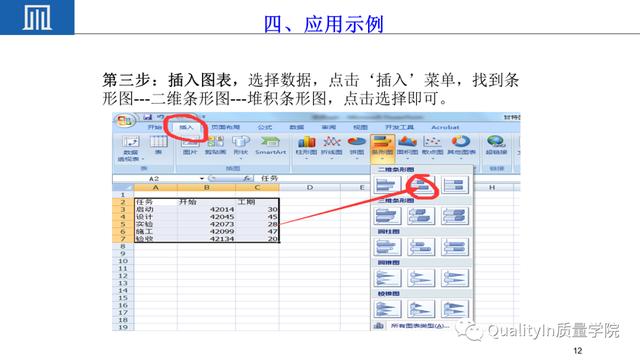
Task: Expand the 散点图 scatter chart dropdown
Action: (x=433, y=159)
